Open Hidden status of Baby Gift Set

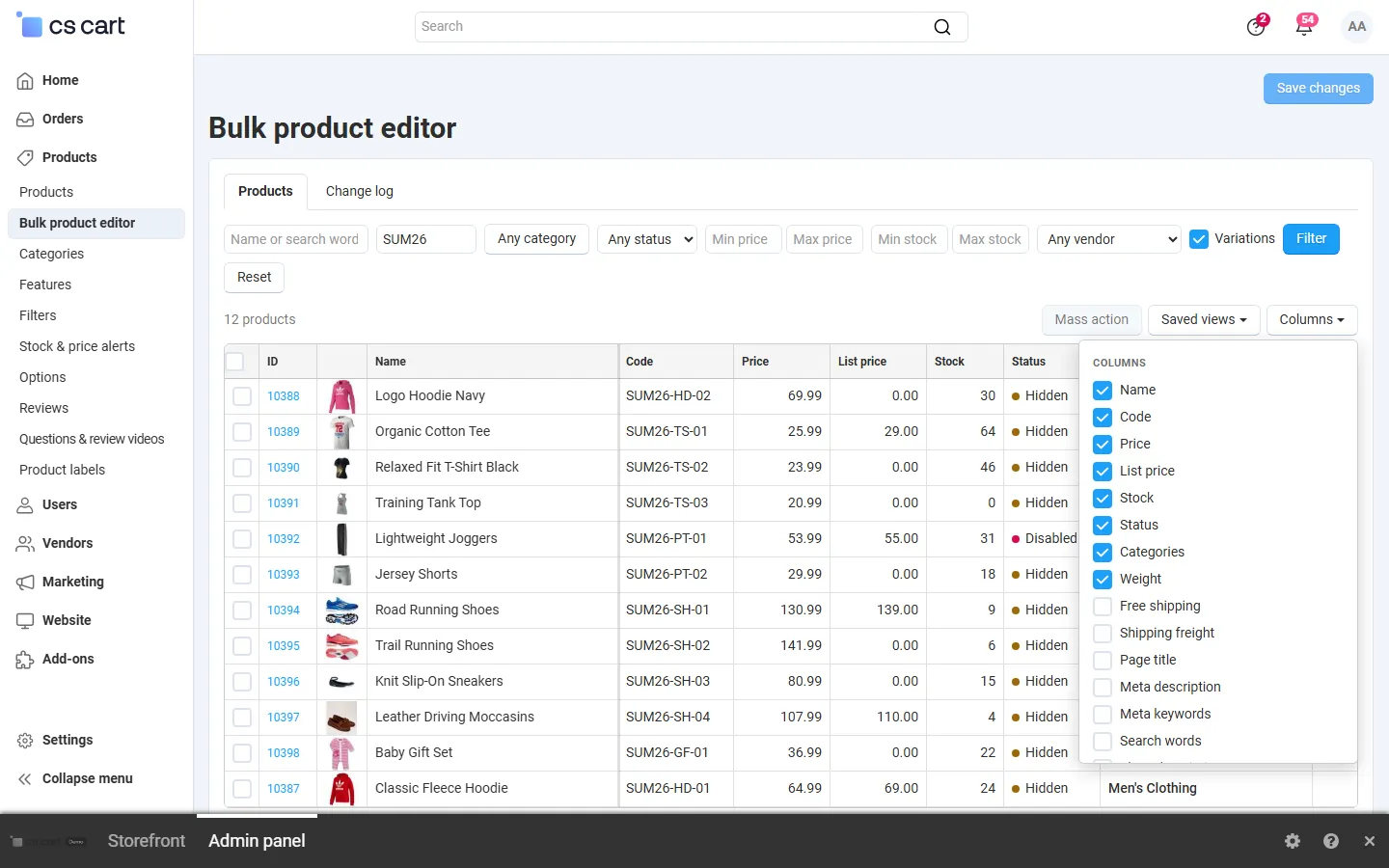click(x=1040, y=753)
